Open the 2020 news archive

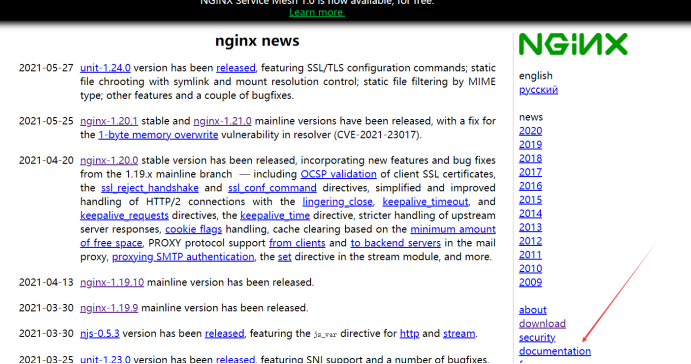click(x=530, y=131)
